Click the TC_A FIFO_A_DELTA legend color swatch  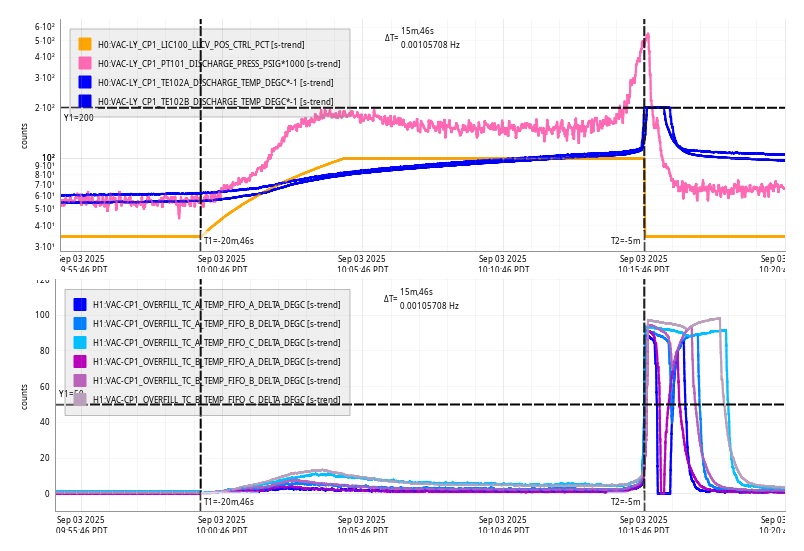[x=80, y=304]
